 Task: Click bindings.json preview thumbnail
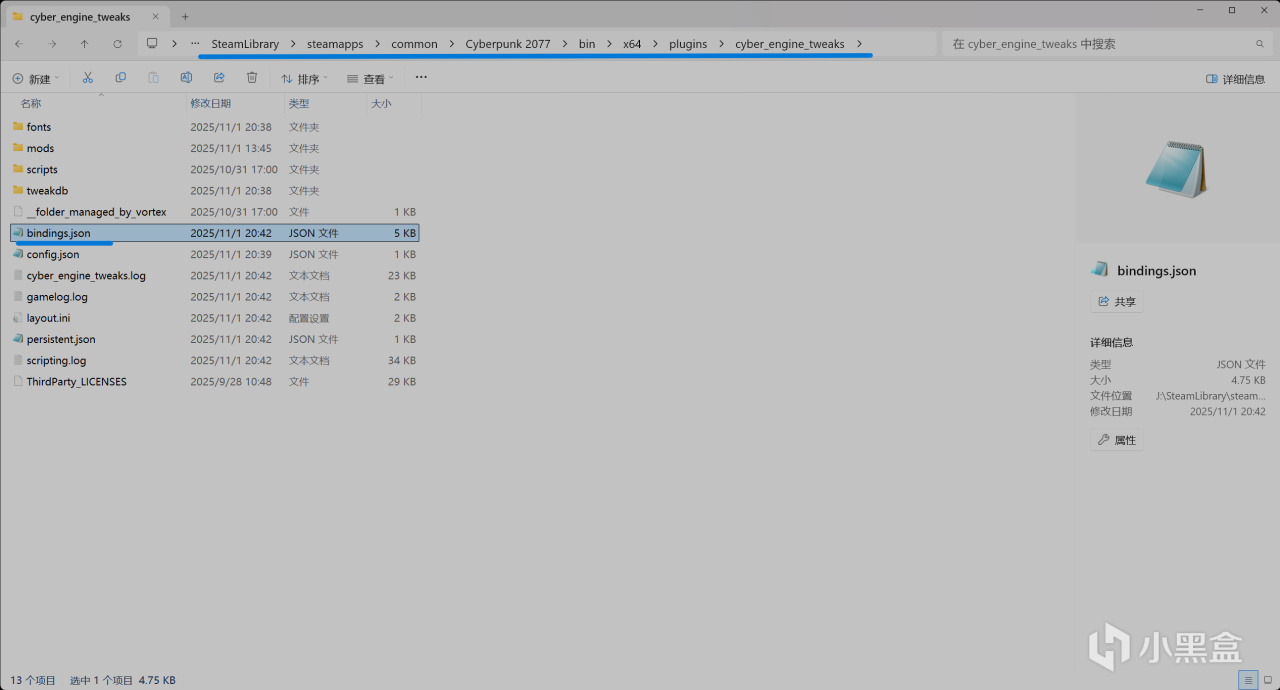[1177, 169]
